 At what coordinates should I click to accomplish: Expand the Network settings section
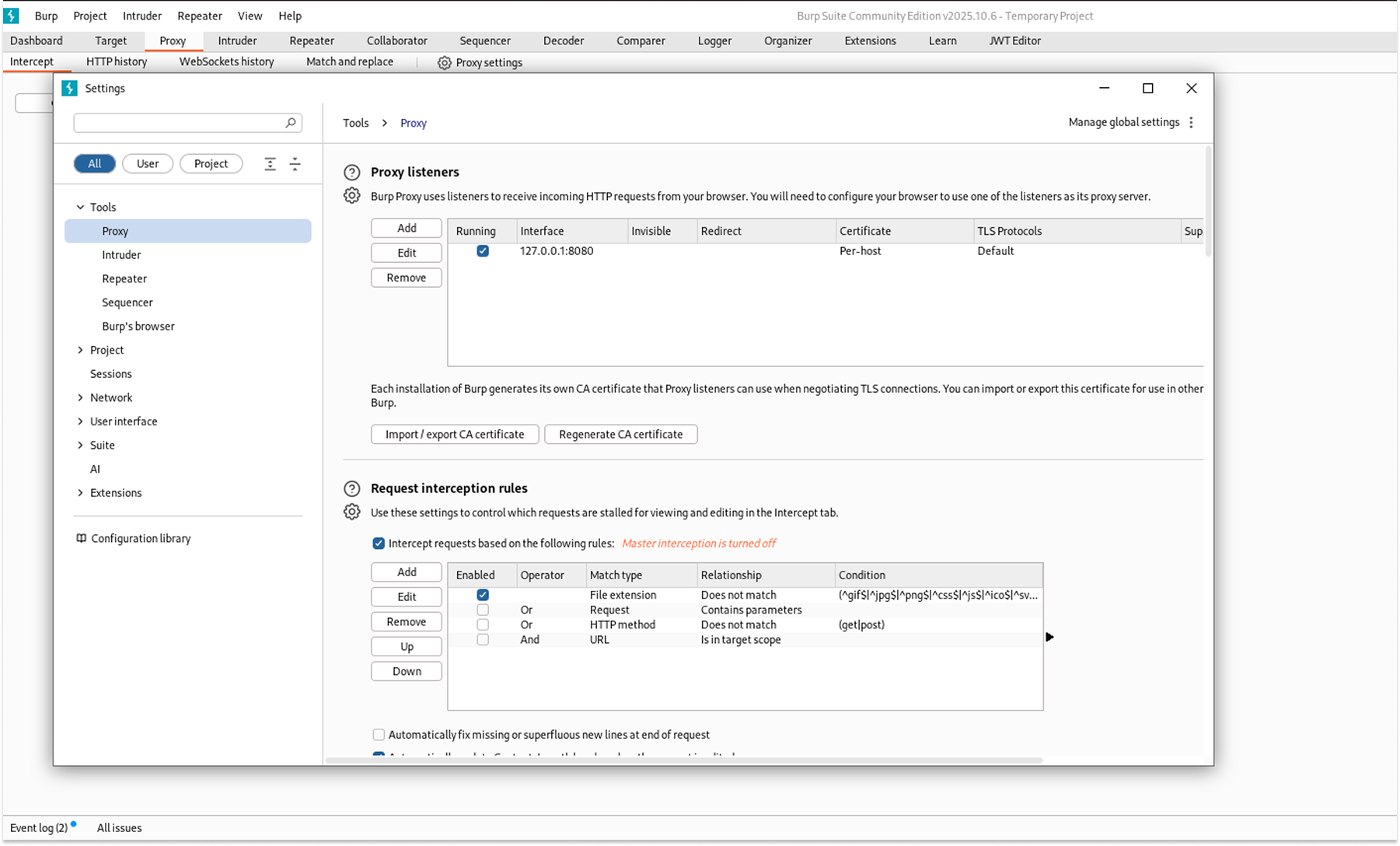pos(80,397)
